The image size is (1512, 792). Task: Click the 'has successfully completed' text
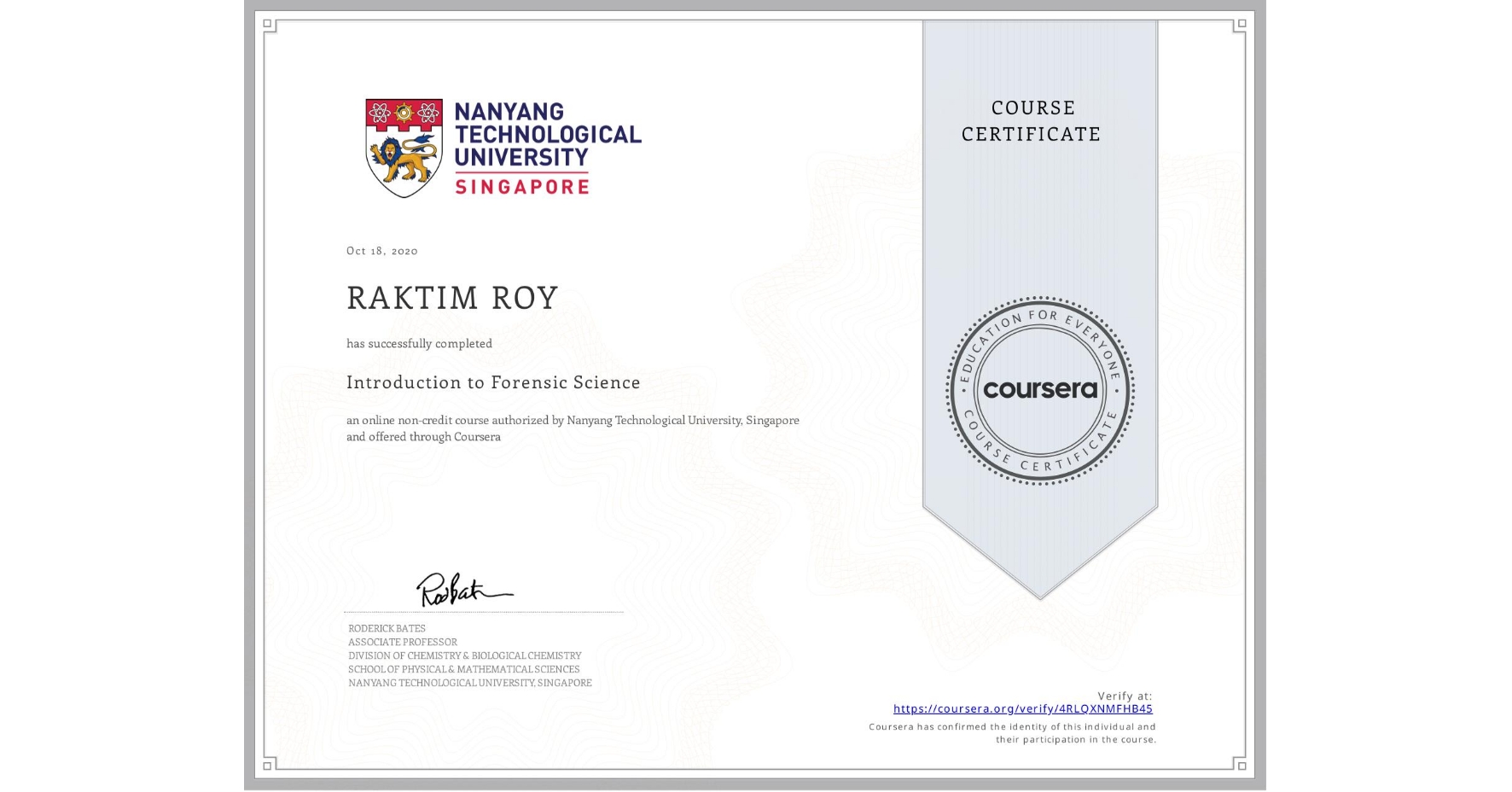[420, 343]
